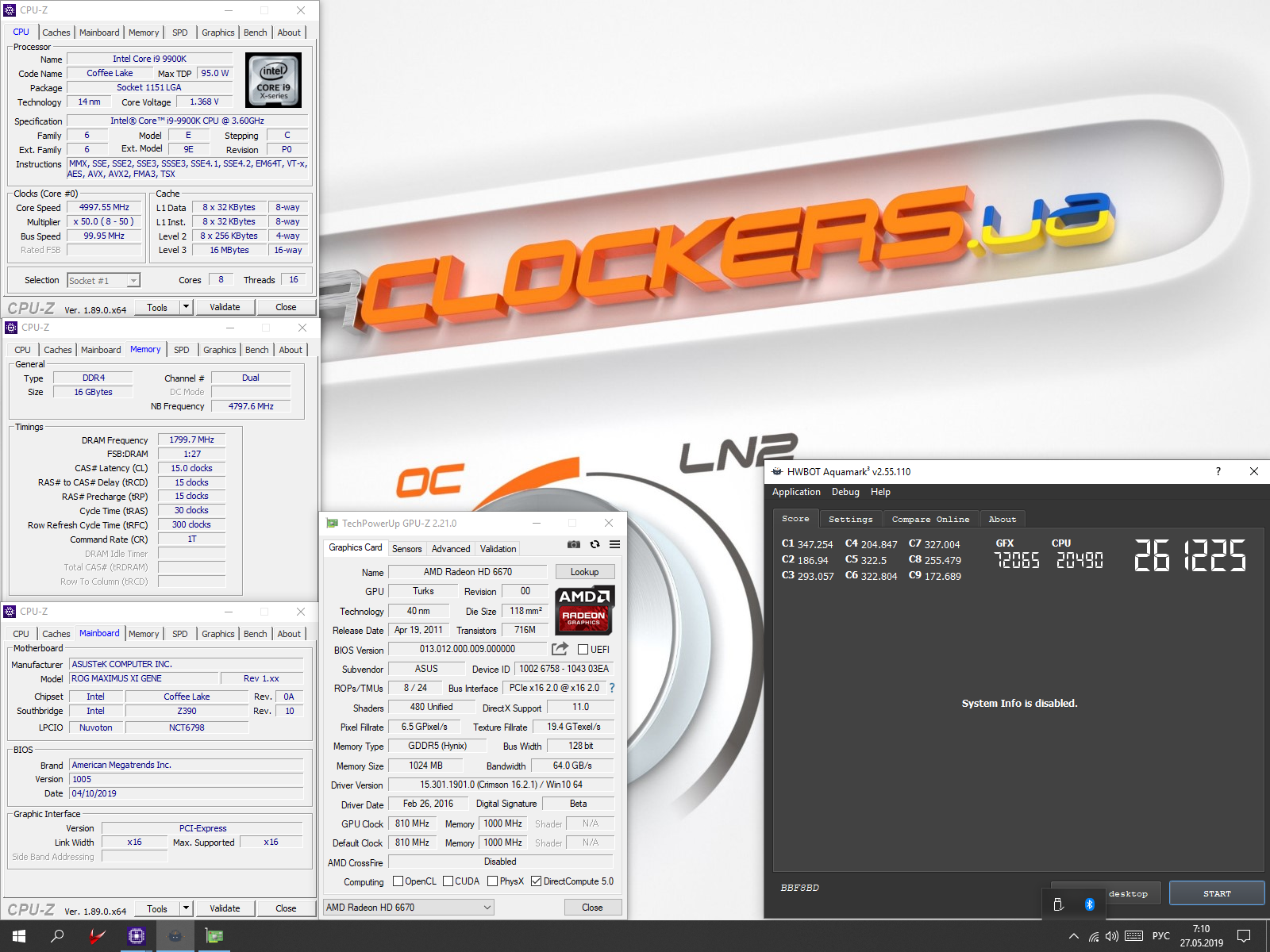The width and height of the screenshot is (1270, 952).
Task: Open Graphics tab in Mainboard CPU-Z window
Action: (218, 634)
